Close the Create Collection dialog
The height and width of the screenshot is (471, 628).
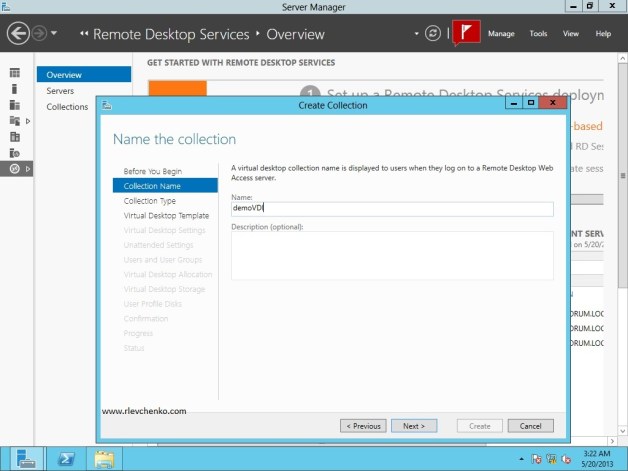click(553, 103)
